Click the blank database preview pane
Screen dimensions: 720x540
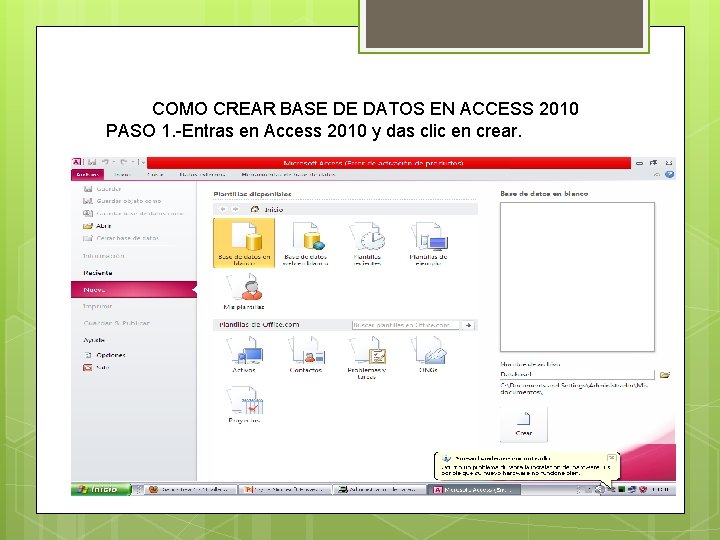tap(577, 277)
